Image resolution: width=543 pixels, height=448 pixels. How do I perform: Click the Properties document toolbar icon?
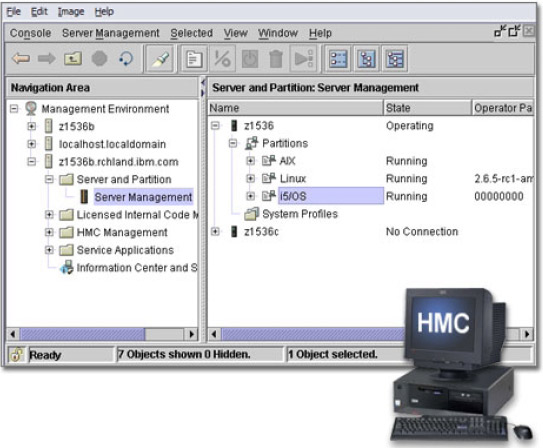(x=194, y=59)
